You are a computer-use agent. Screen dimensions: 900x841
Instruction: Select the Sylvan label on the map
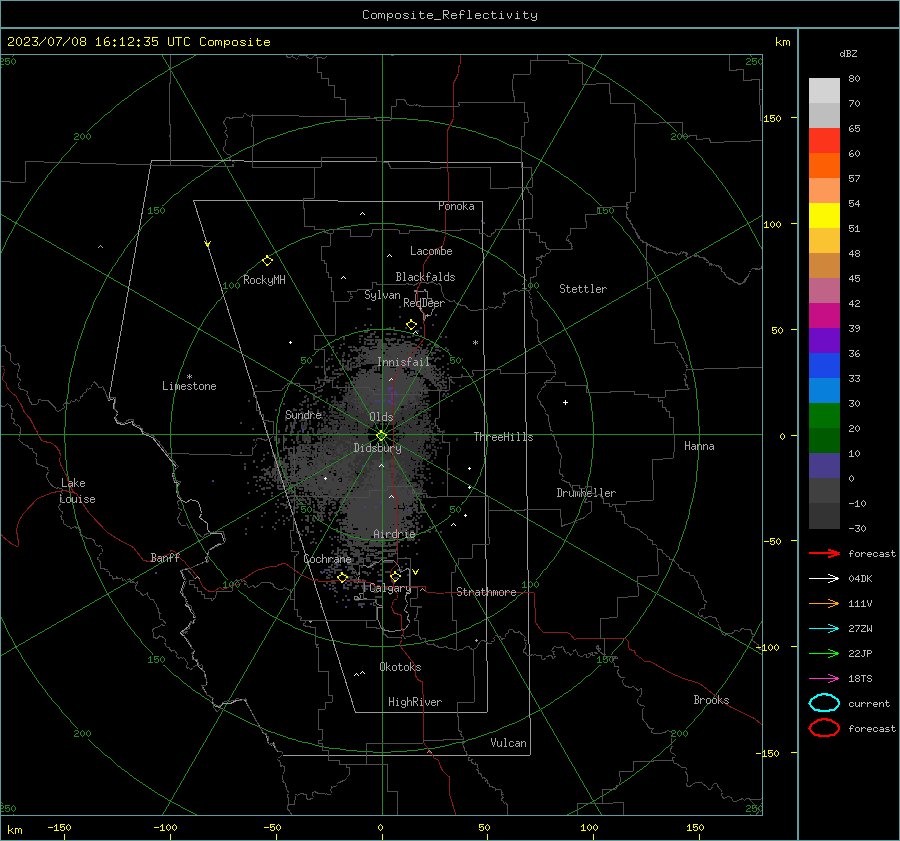point(382,295)
